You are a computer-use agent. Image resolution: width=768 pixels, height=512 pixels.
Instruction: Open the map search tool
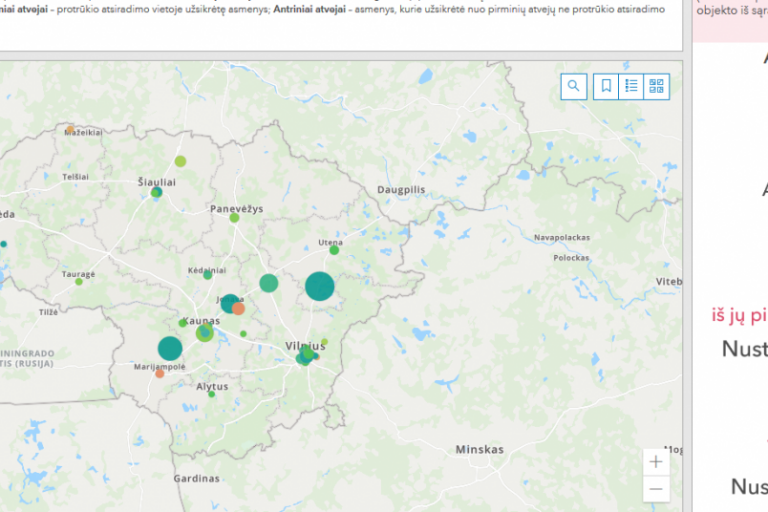[x=574, y=87]
